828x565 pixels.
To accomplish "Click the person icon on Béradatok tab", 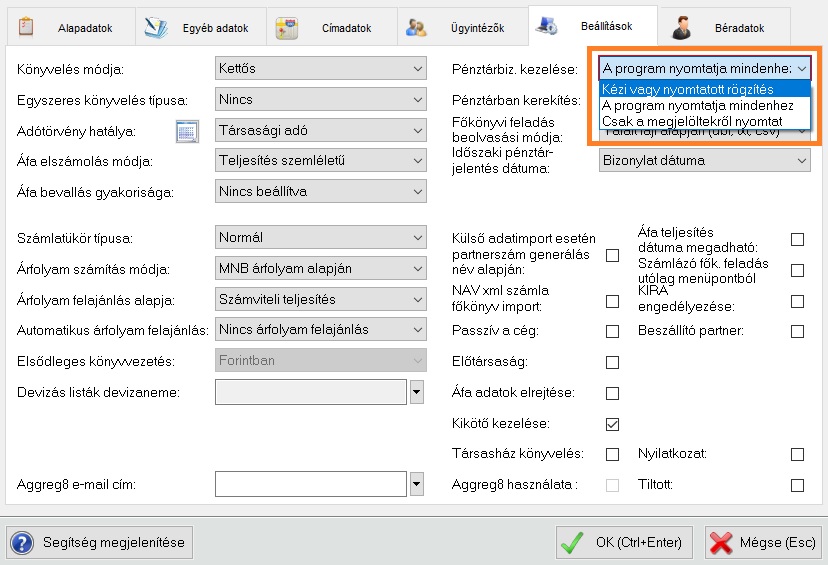I will (681, 28).
